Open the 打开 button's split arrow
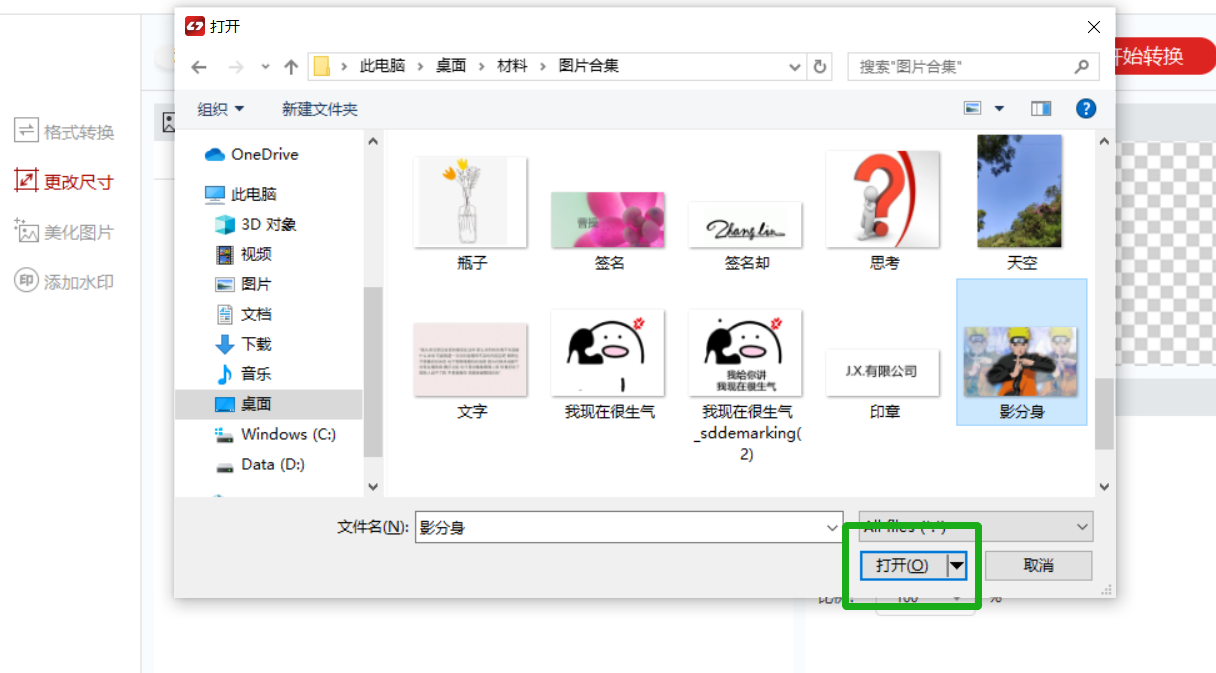Image resolution: width=1216 pixels, height=673 pixels. (x=957, y=565)
